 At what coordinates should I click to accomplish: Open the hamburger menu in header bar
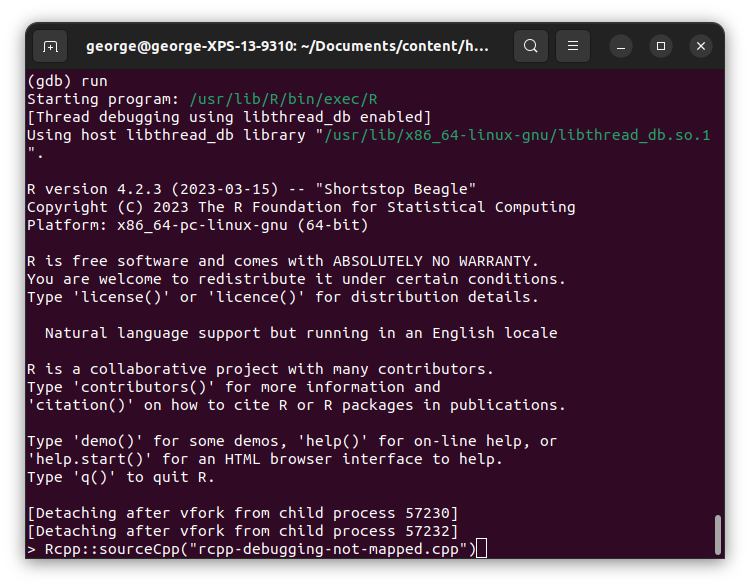[573, 46]
